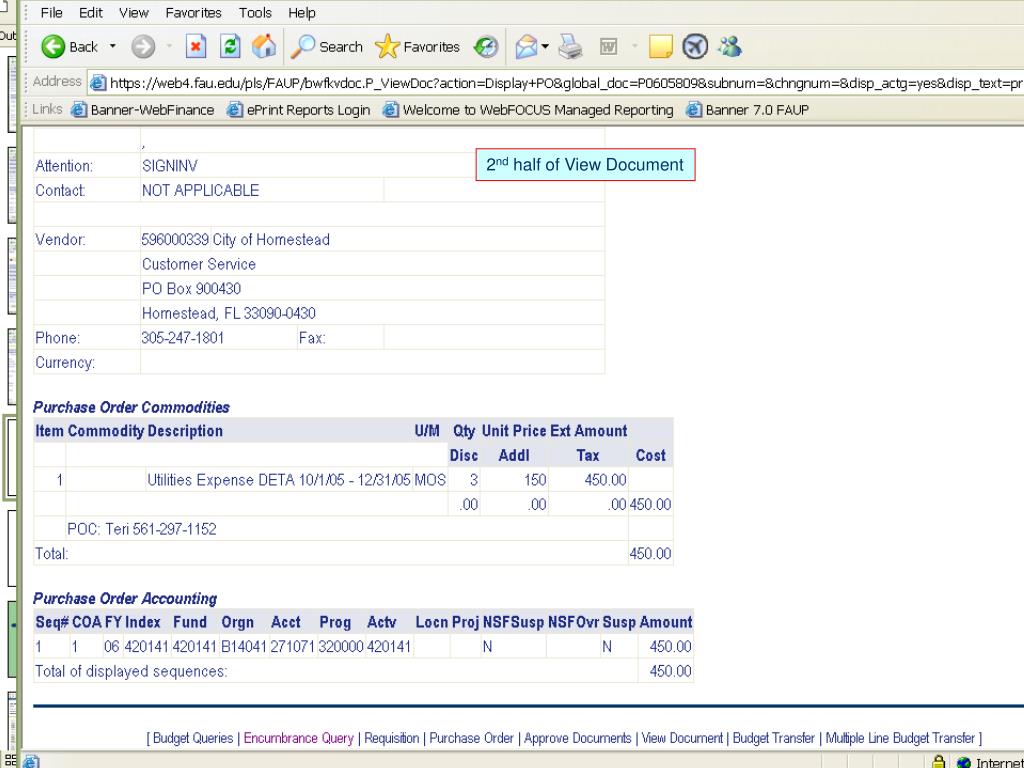Click the page icon in address bar
The width and height of the screenshot is (1024, 768).
98,83
